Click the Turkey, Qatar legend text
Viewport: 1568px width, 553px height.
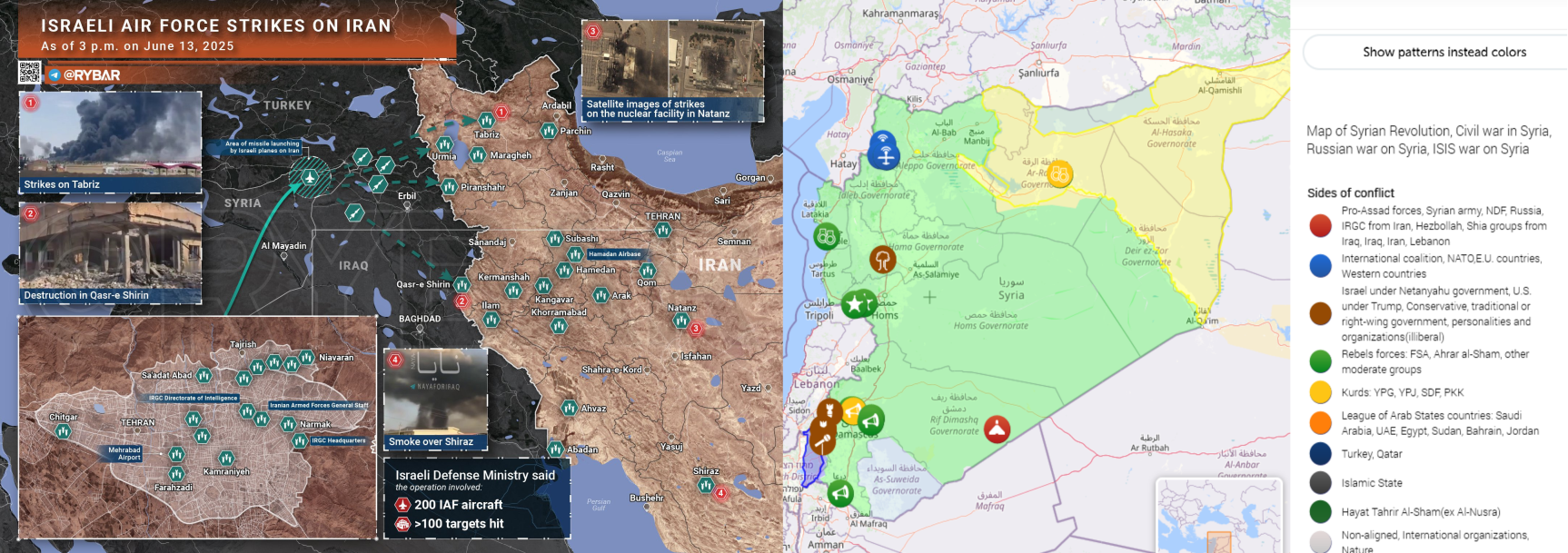[x=1372, y=454]
